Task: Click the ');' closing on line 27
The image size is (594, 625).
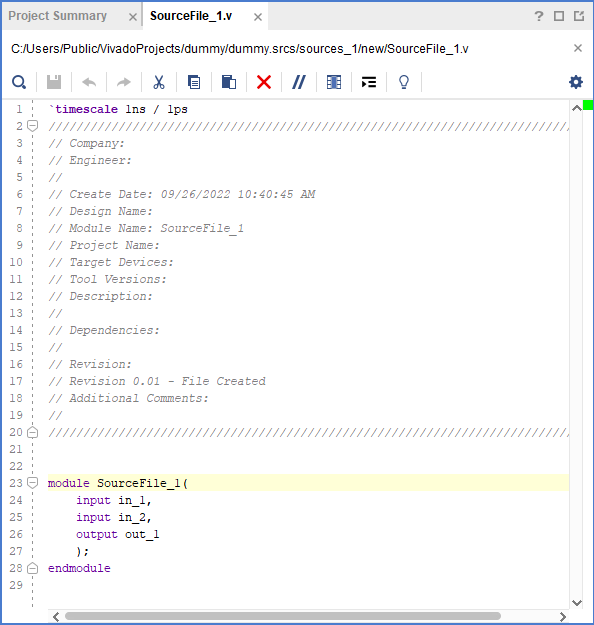Action: pyautogui.click(x=83, y=552)
